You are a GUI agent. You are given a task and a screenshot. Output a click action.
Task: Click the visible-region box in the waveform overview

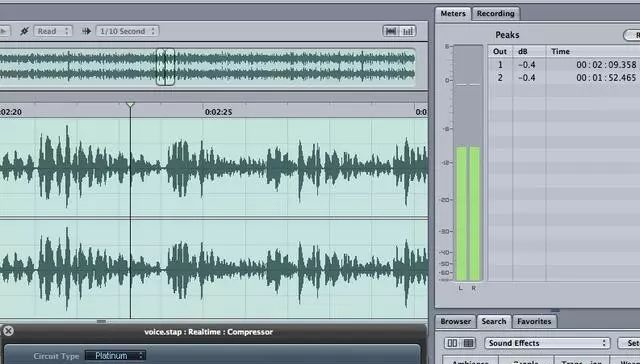165,67
